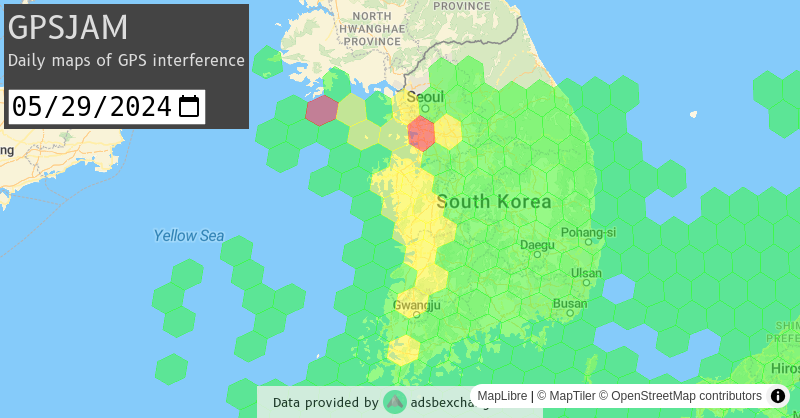Image resolution: width=800 pixels, height=418 pixels.
Task: Click the North Hwanghae Province label
Action: pos(372,29)
